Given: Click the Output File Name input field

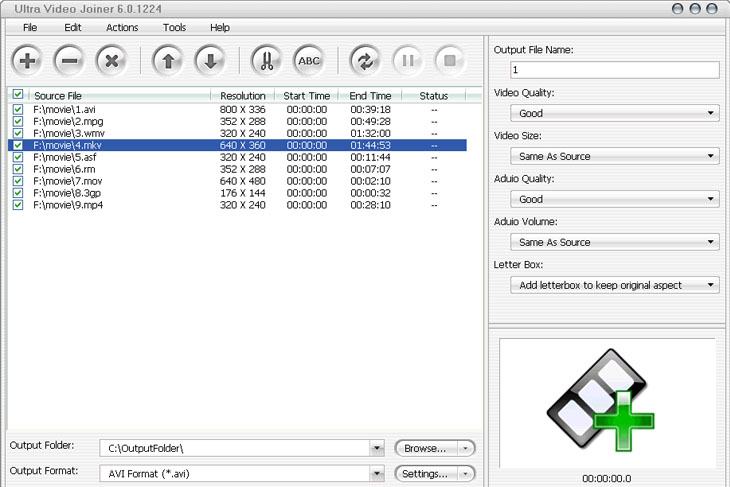Looking at the screenshot, I should 615,70.
